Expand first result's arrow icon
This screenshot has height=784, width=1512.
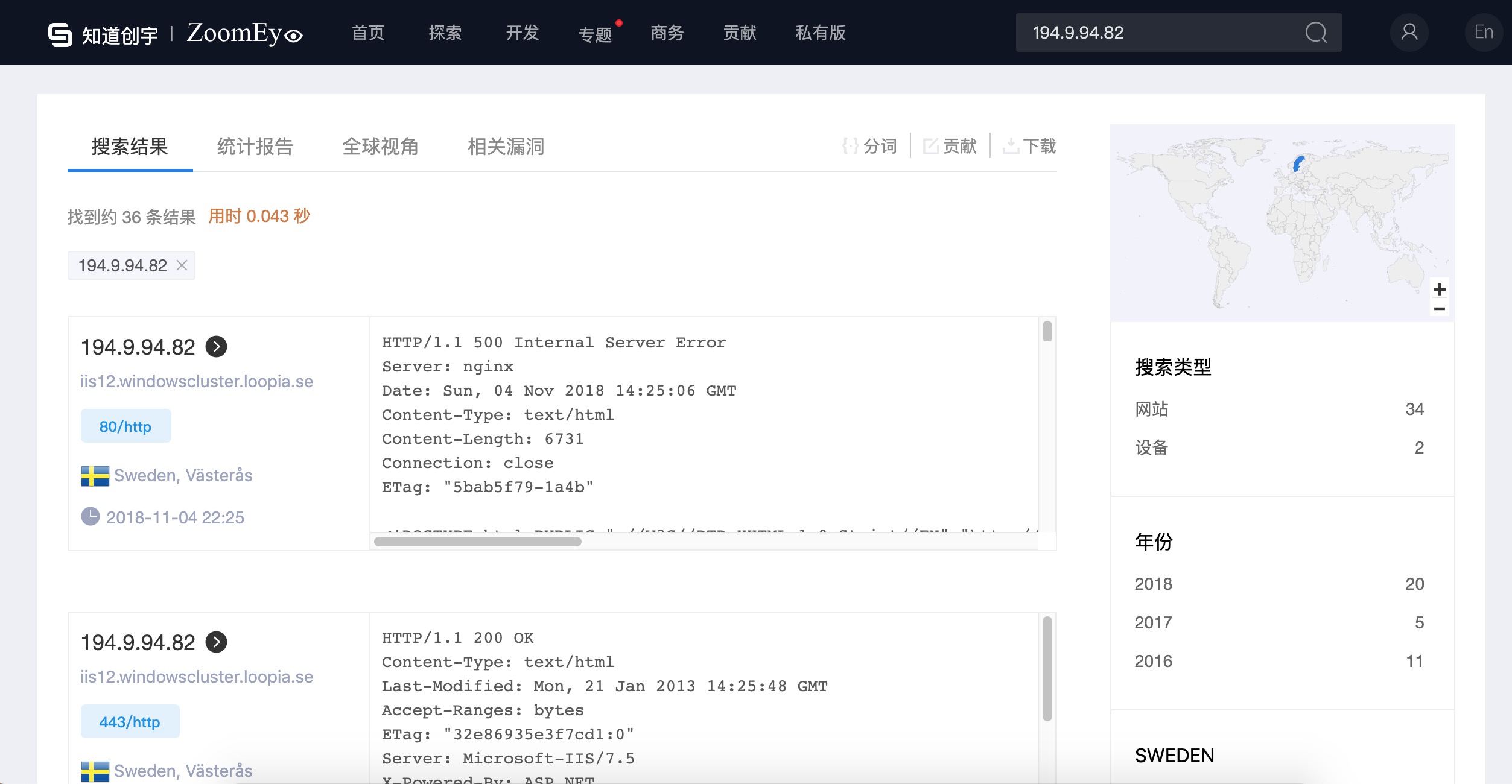pos(216,347)
